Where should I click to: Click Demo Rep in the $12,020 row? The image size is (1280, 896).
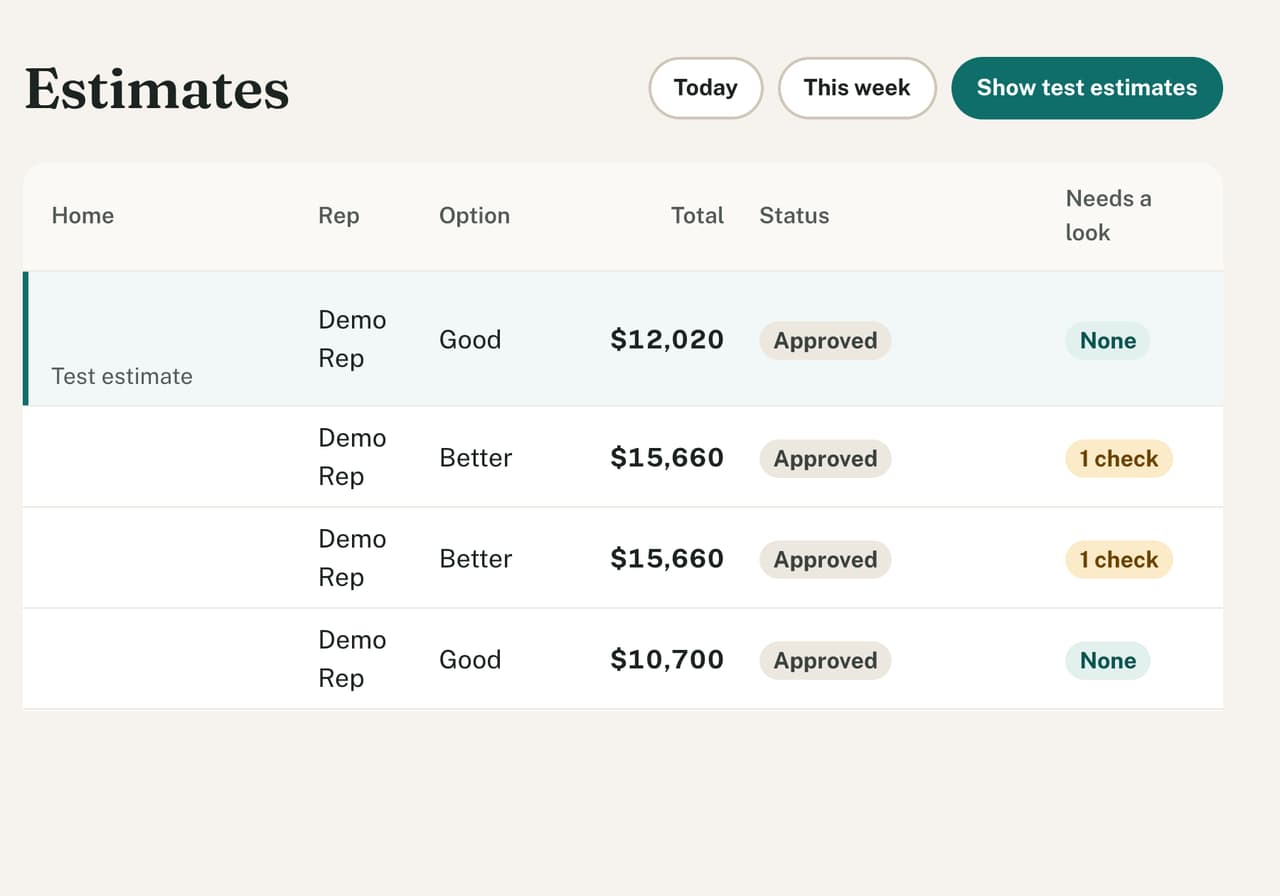[352, 339]
